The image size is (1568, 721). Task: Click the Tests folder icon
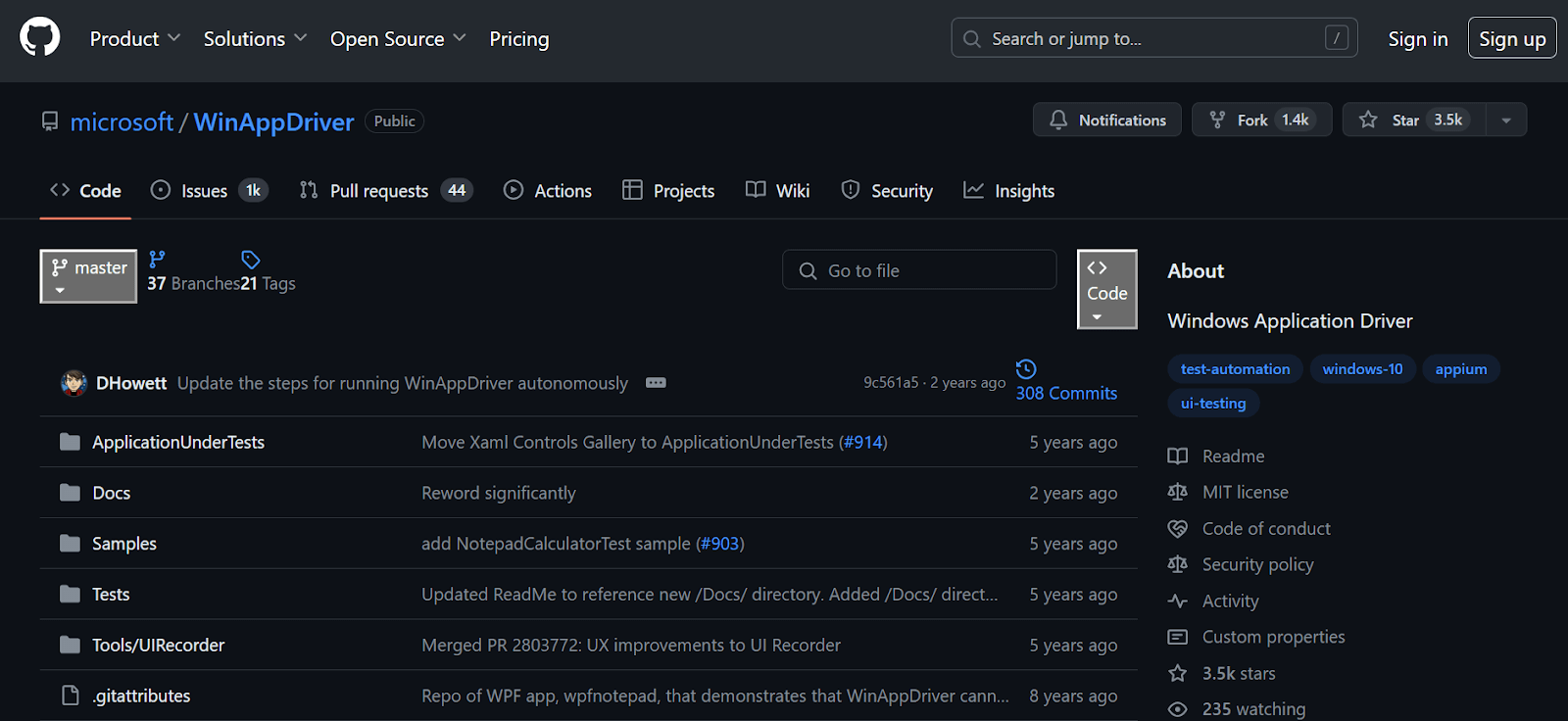(70, 594)
